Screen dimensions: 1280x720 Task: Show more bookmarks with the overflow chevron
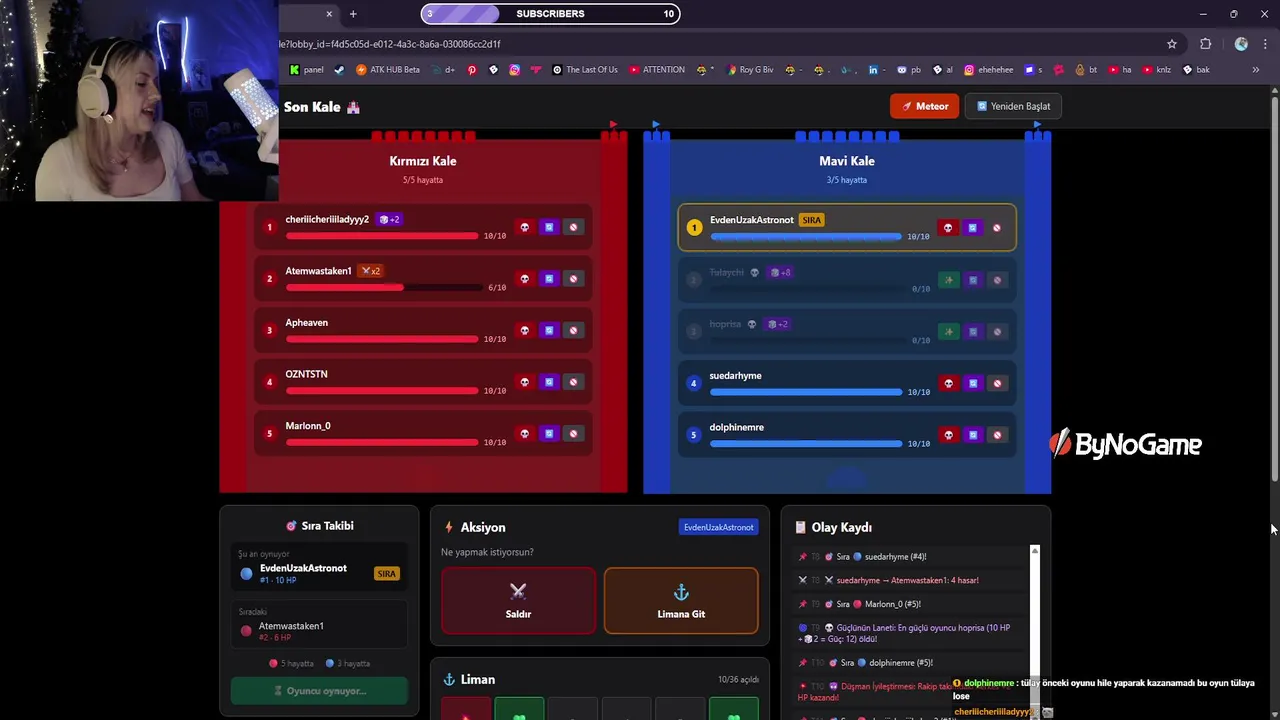pos(1255,70)
